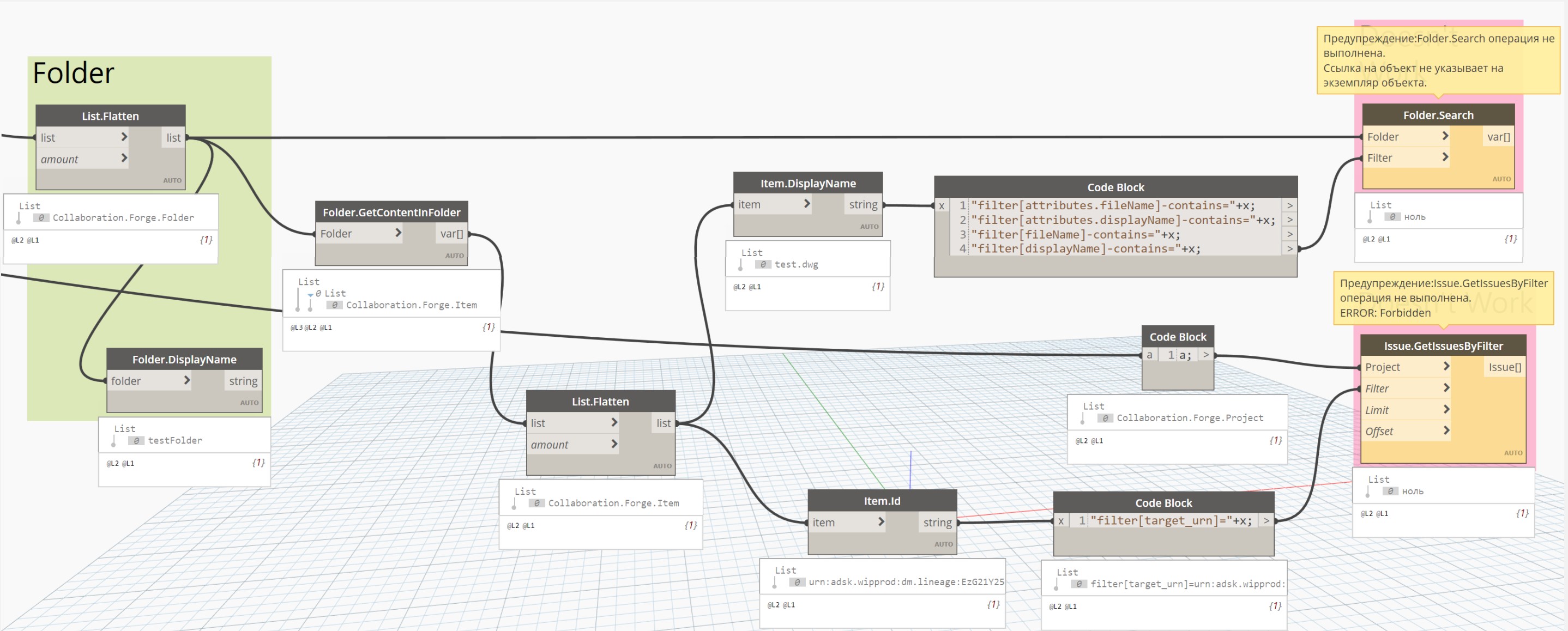
Task: Edit code line "filter[attributes.fileName]-contains="+x;
Action: 1113,205
